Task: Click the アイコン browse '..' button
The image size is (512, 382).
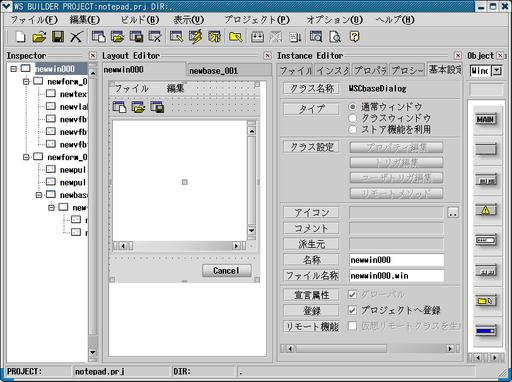Action: click(453, 212)
